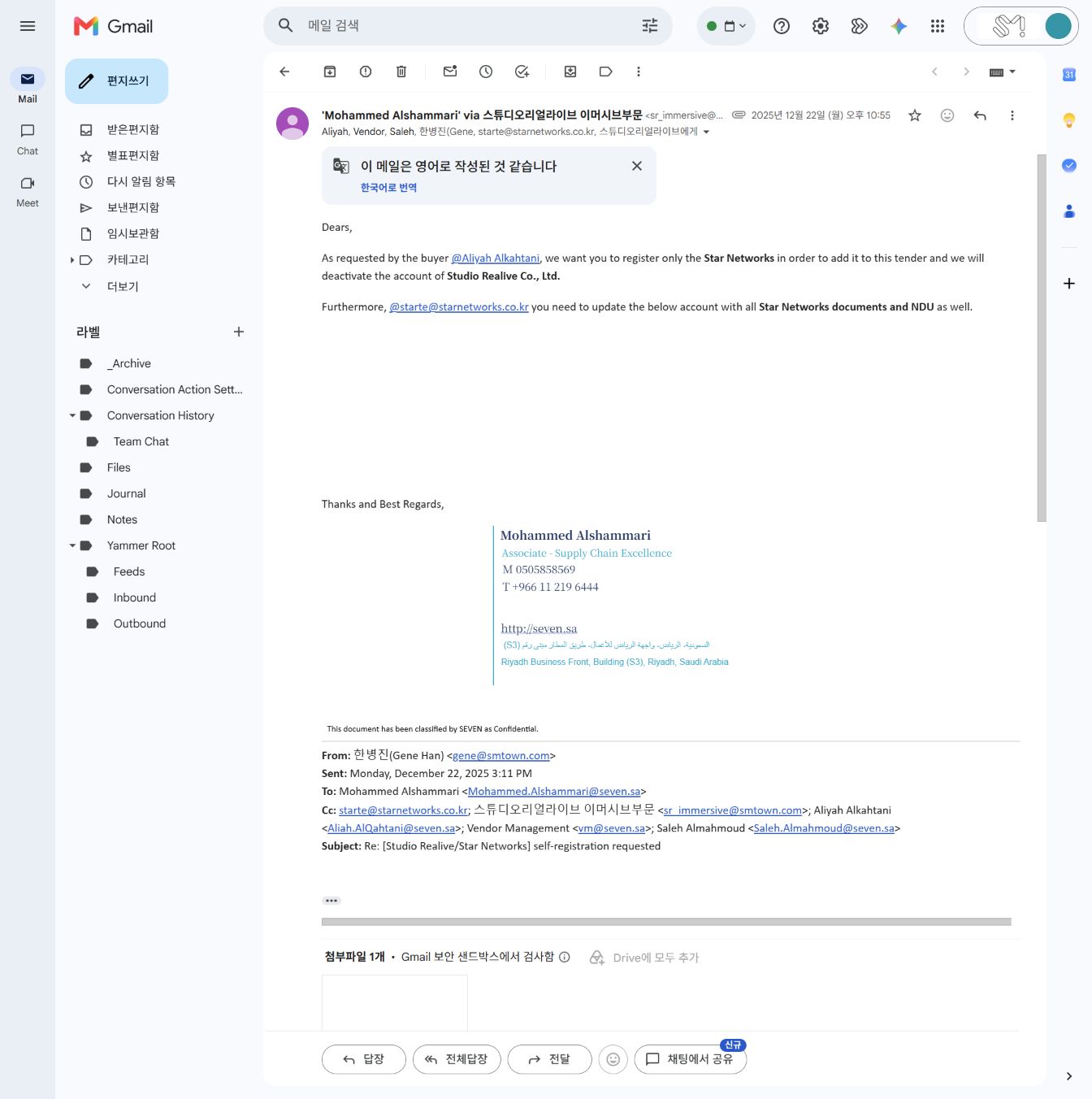Open Gmail support help icon
Viewport: 1092px width, 1099px height.
click(782, 26)
